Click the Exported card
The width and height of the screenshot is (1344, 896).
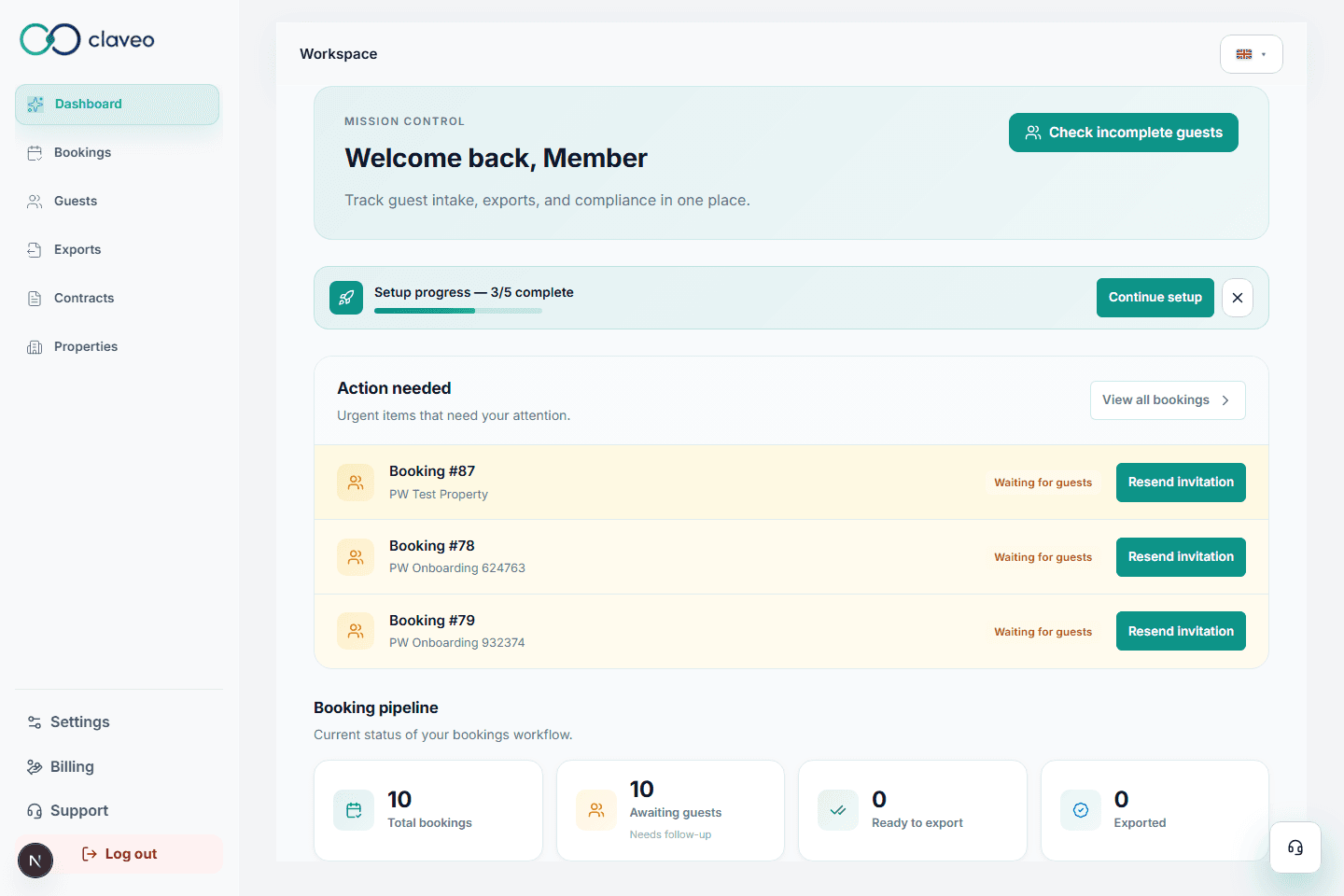(x=1155, y=810)
